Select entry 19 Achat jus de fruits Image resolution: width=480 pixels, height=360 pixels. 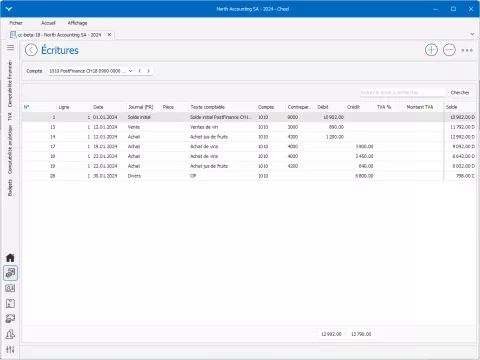coord(249,166)
